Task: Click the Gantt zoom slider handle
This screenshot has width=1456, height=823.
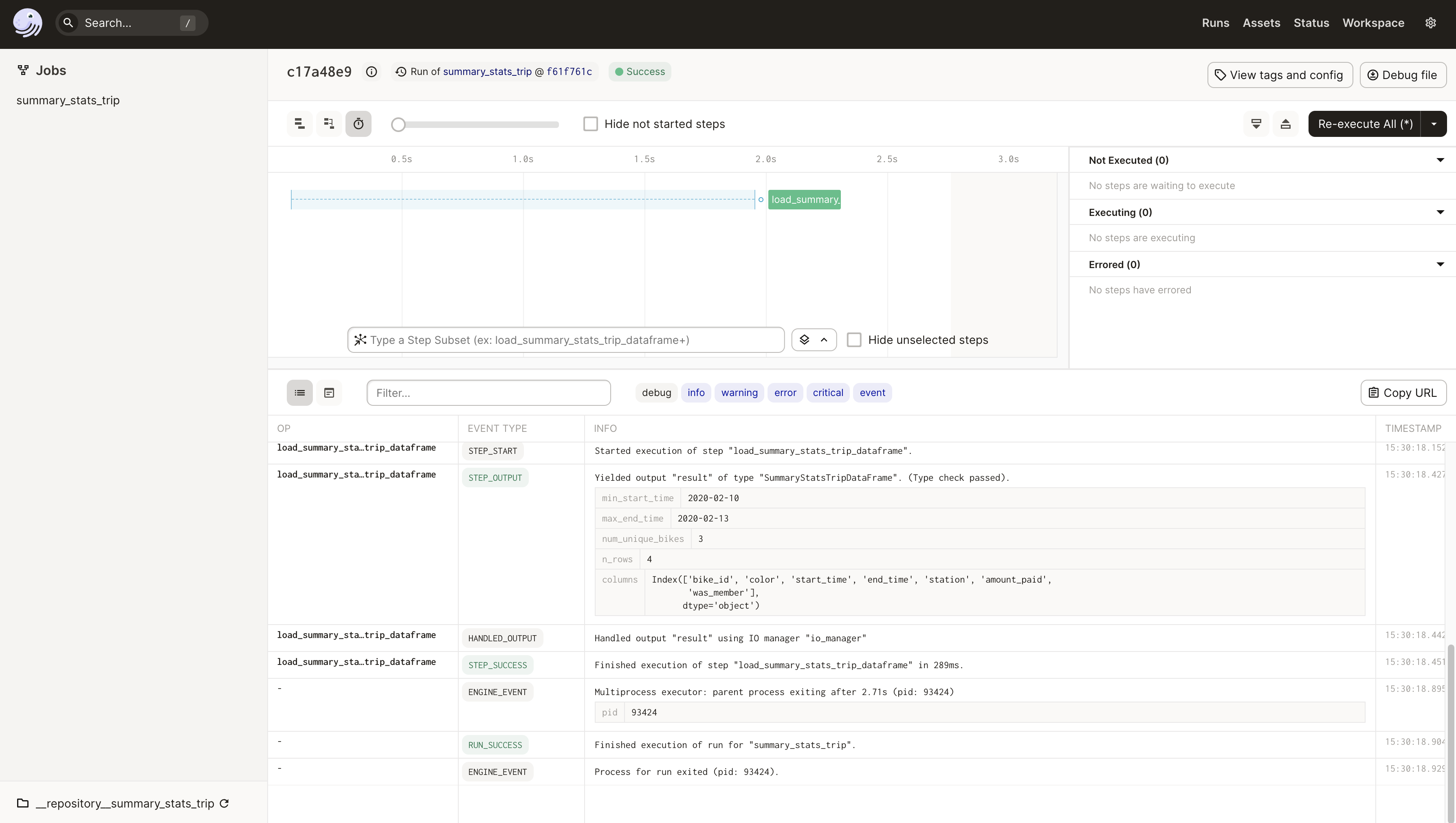Action: pos(398,124)
